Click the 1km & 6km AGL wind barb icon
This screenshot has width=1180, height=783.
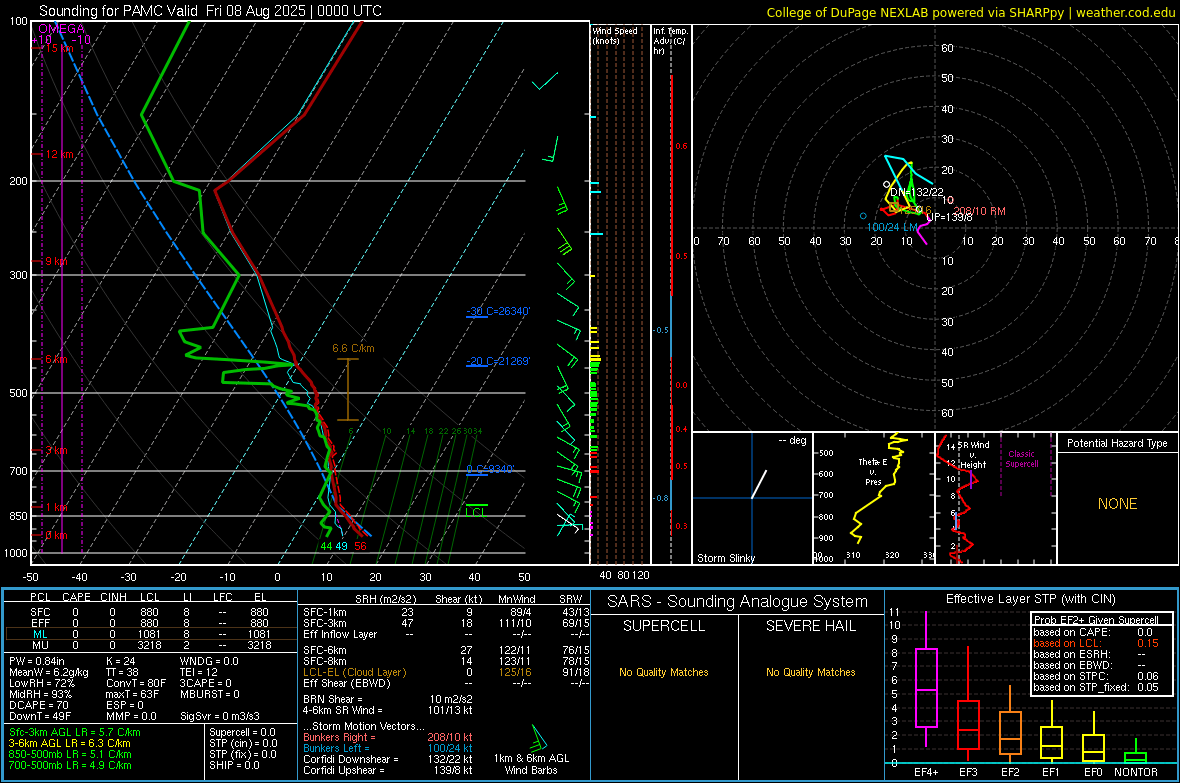coord(538,738)
